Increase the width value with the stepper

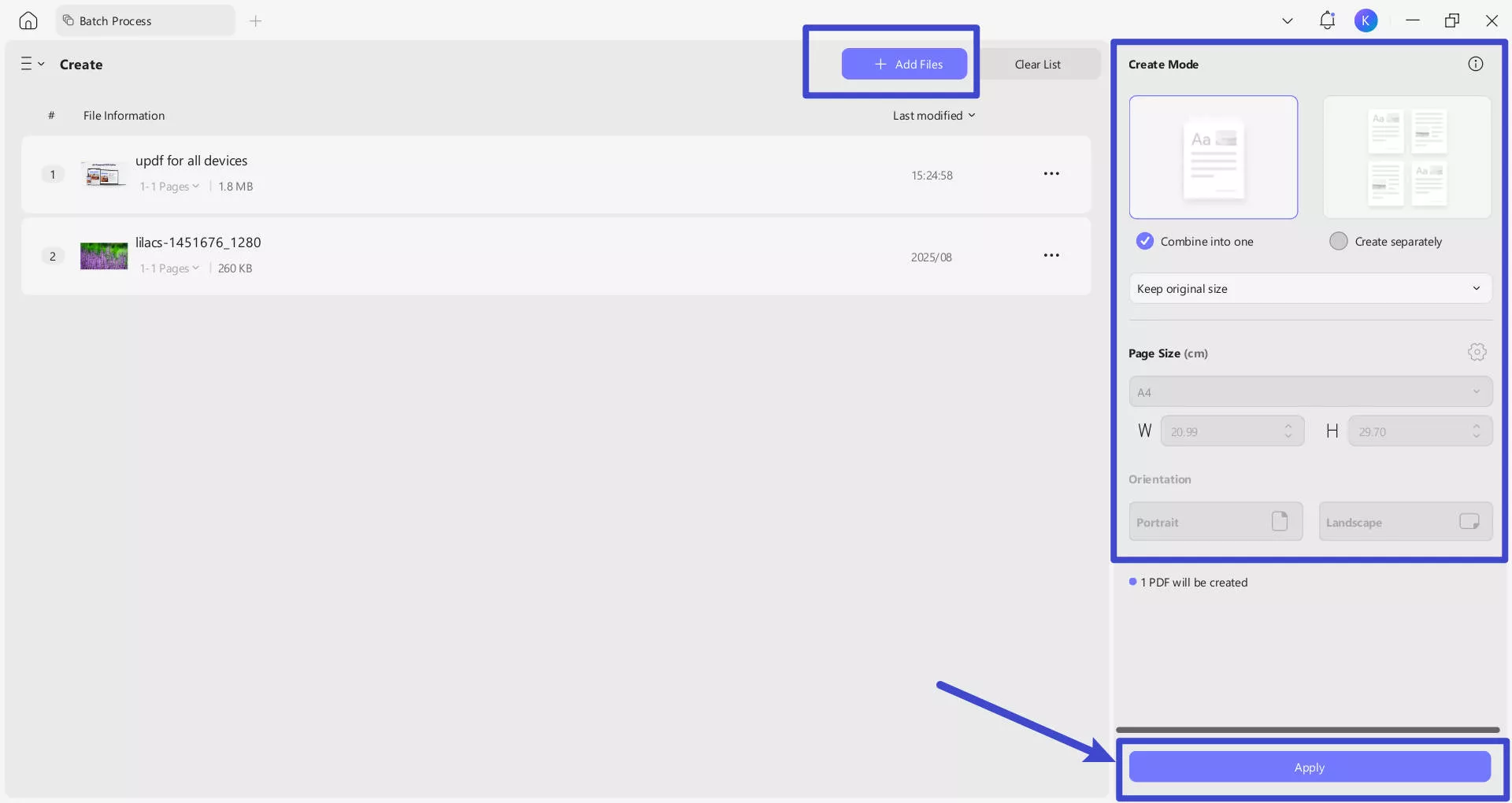point(1288,426)
